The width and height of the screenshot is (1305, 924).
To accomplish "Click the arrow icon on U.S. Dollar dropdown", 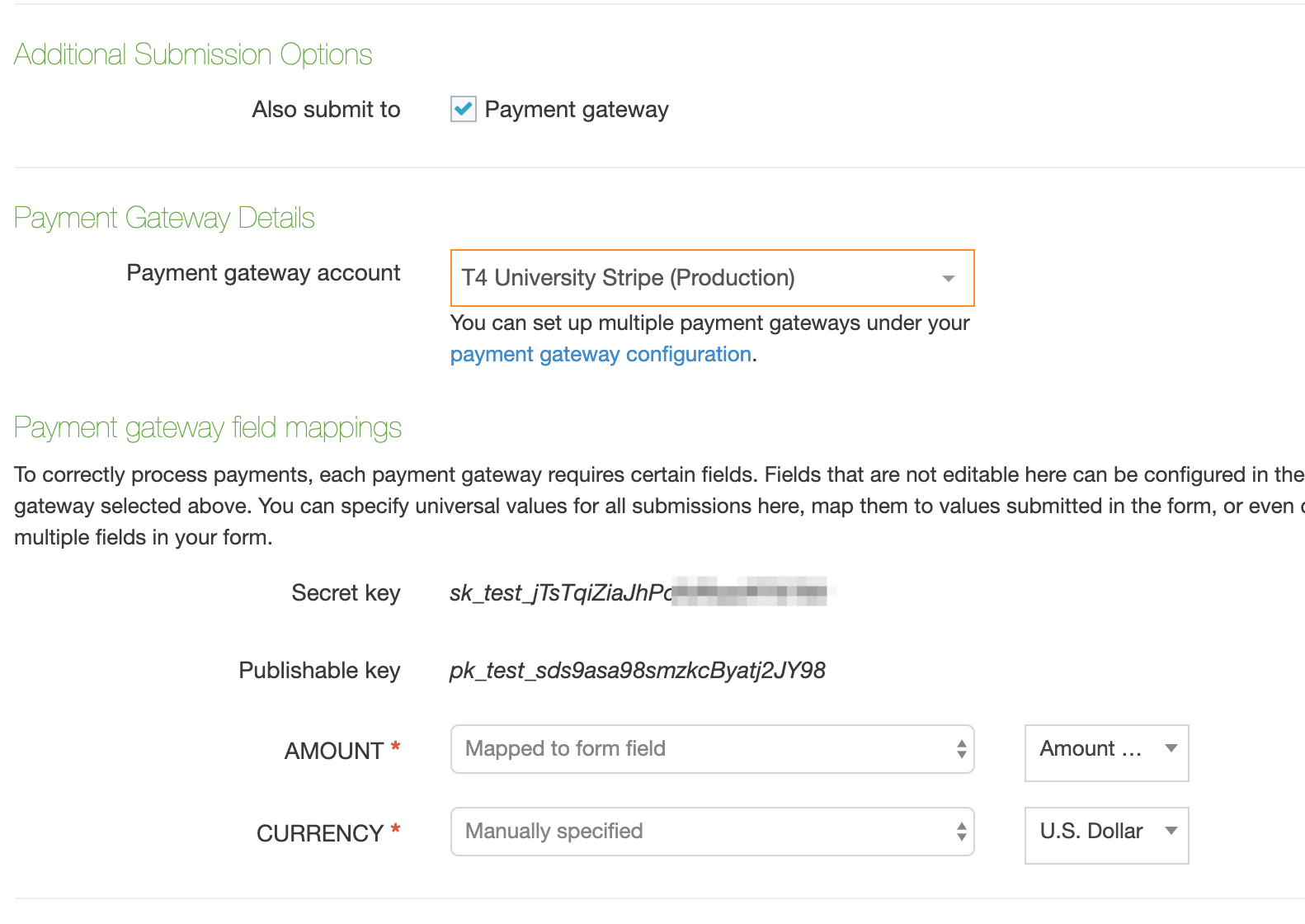I will click(1171, 832).
